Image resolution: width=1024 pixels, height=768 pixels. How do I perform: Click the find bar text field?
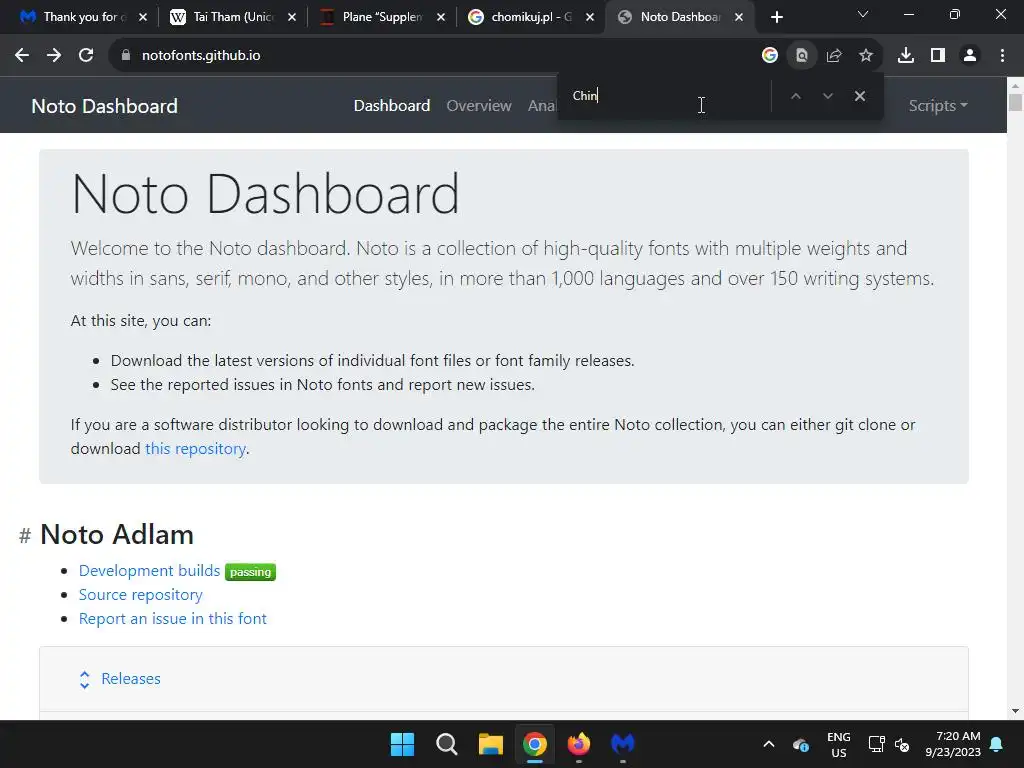click(x=666, y=96)
